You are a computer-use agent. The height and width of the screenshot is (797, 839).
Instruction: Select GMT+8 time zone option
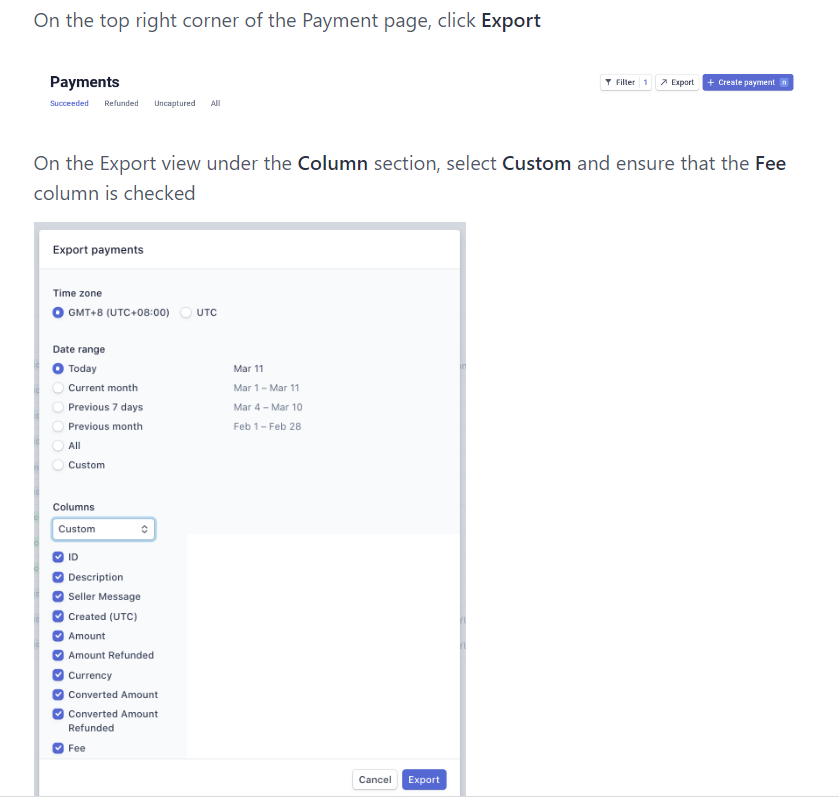click(59, 312)
